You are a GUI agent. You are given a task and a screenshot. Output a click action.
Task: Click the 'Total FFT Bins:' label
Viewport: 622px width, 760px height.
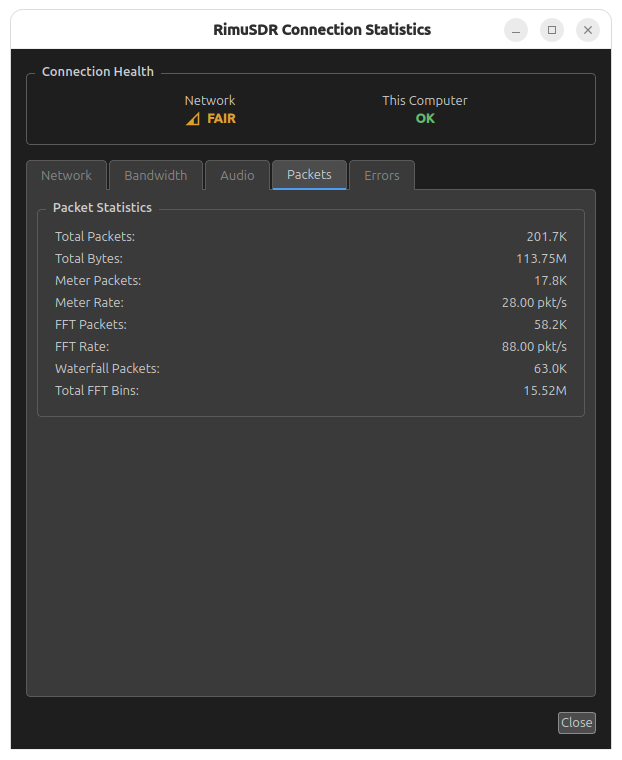pyautogui.click(x=97, y=391)
